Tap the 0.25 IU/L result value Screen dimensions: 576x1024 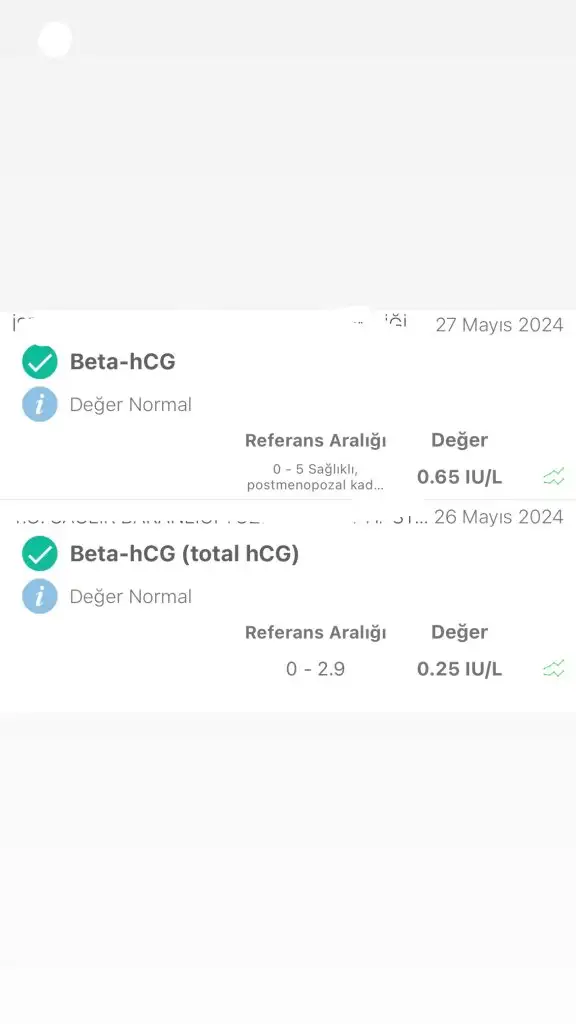460,669
